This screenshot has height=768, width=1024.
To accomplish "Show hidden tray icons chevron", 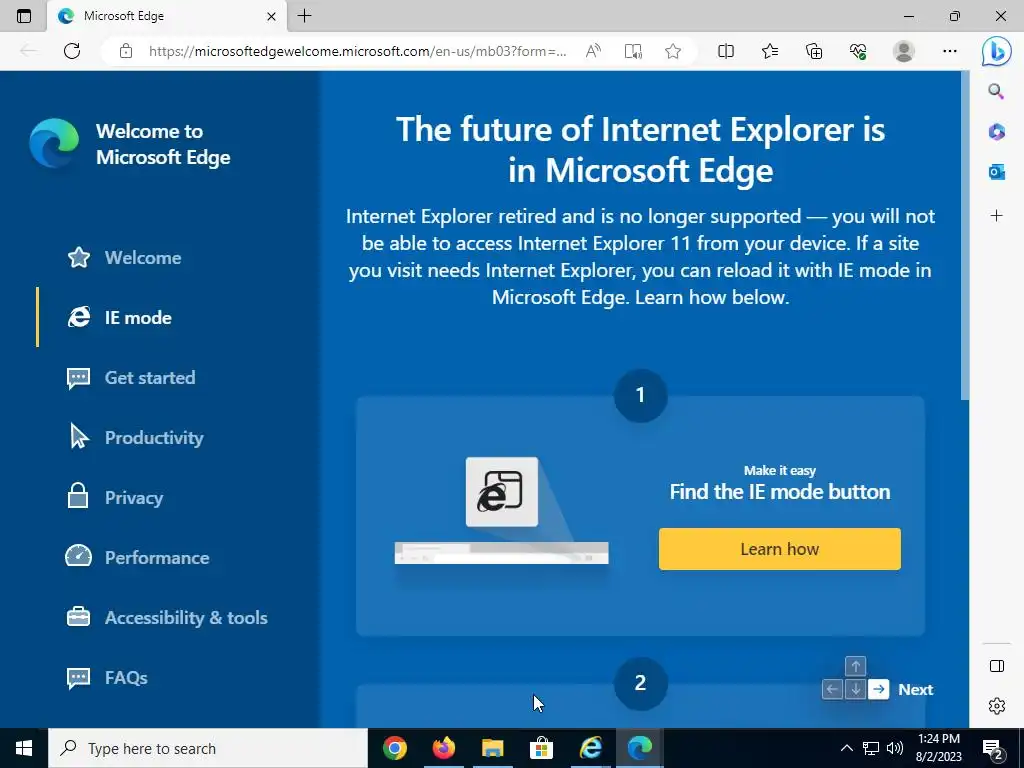I will click(846, 748).
